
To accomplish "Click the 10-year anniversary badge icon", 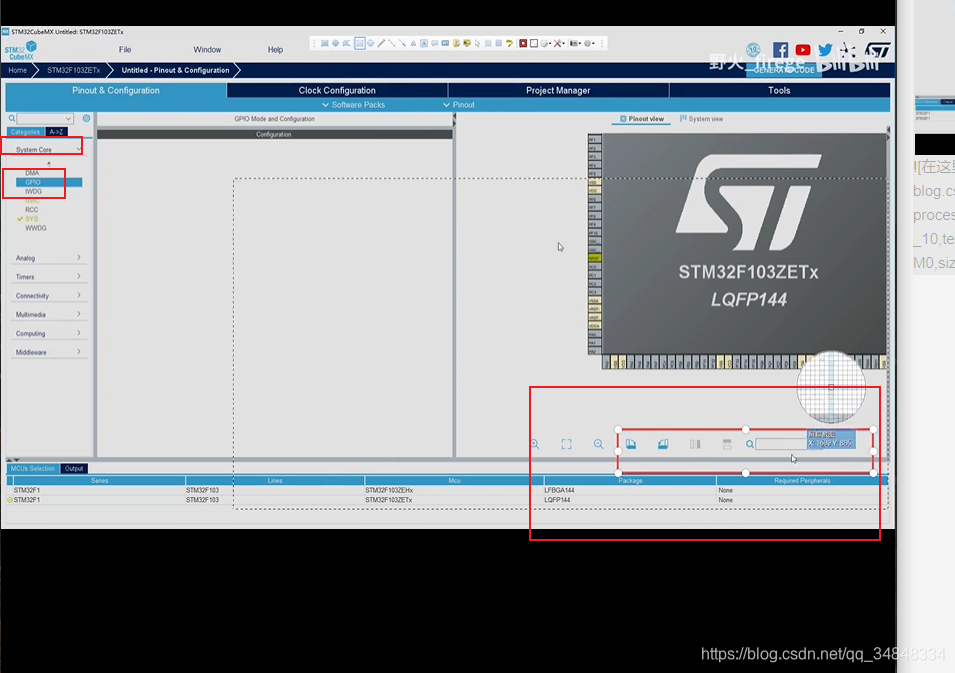I will point(753,50).
